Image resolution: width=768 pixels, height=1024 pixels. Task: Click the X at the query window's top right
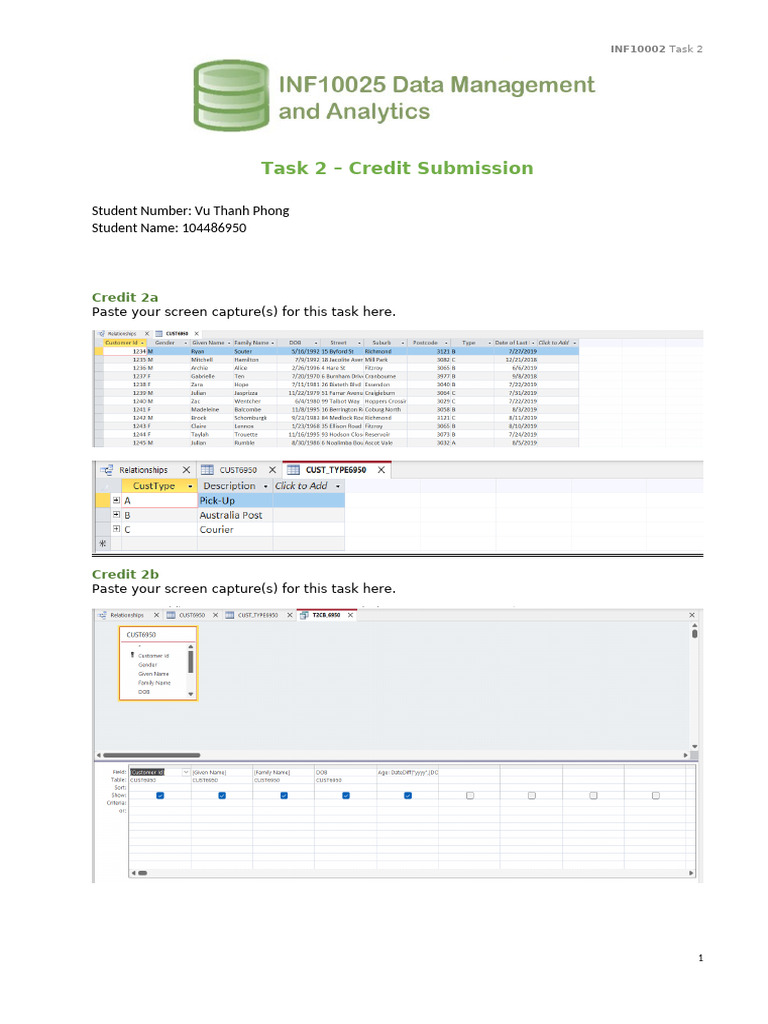coord(692,615)
